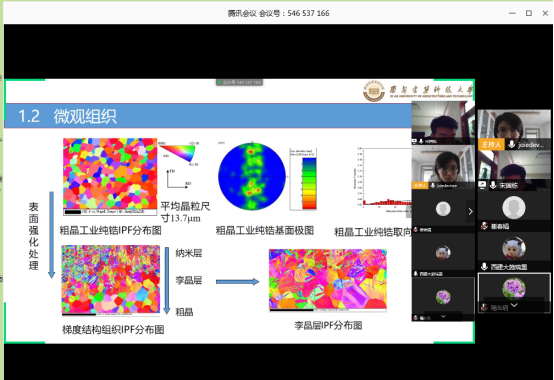Click the down chevron at bottom of shared screen's video strip

pyautogui.click(x=443, y=317)
